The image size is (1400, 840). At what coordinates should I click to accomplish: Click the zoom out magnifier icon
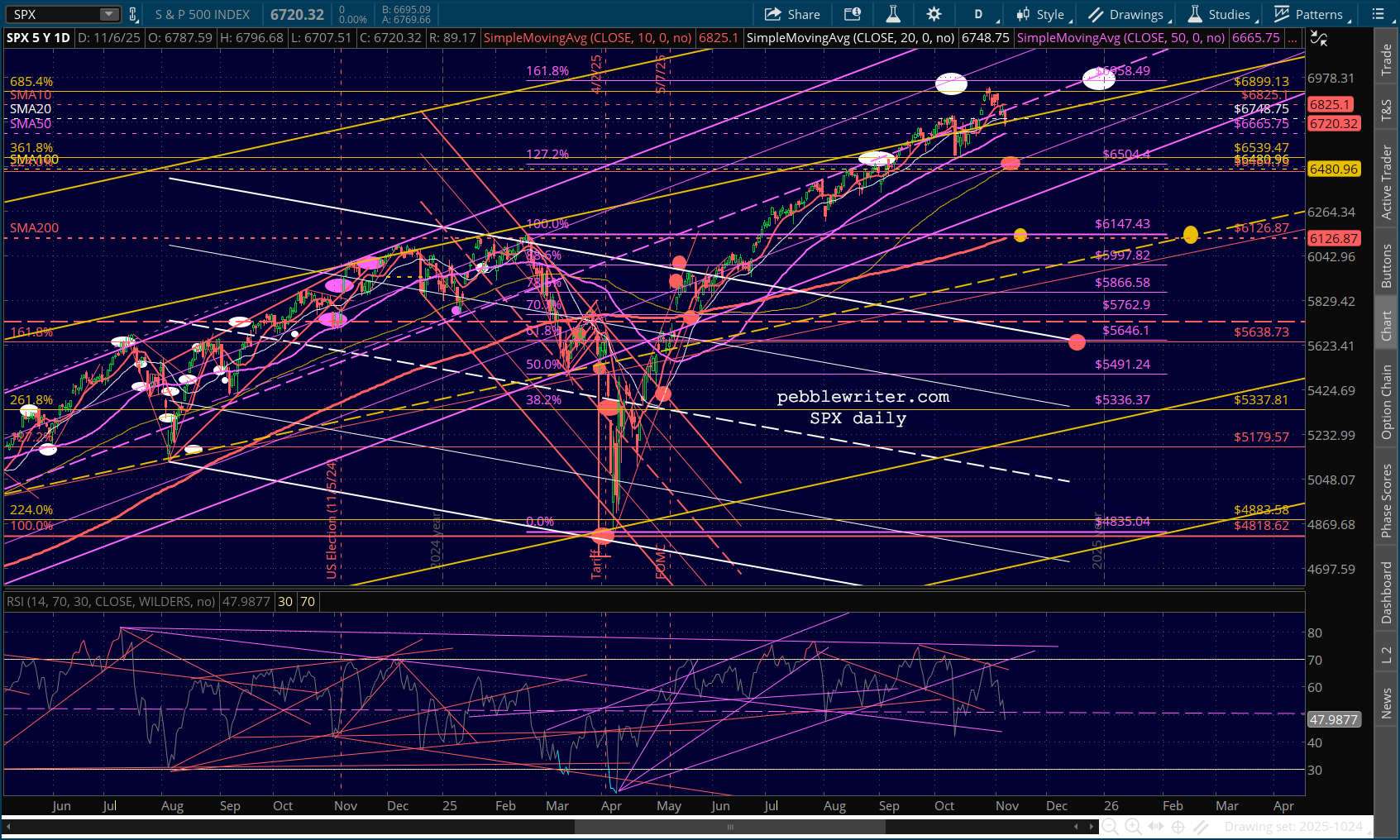coord(1111,826)
